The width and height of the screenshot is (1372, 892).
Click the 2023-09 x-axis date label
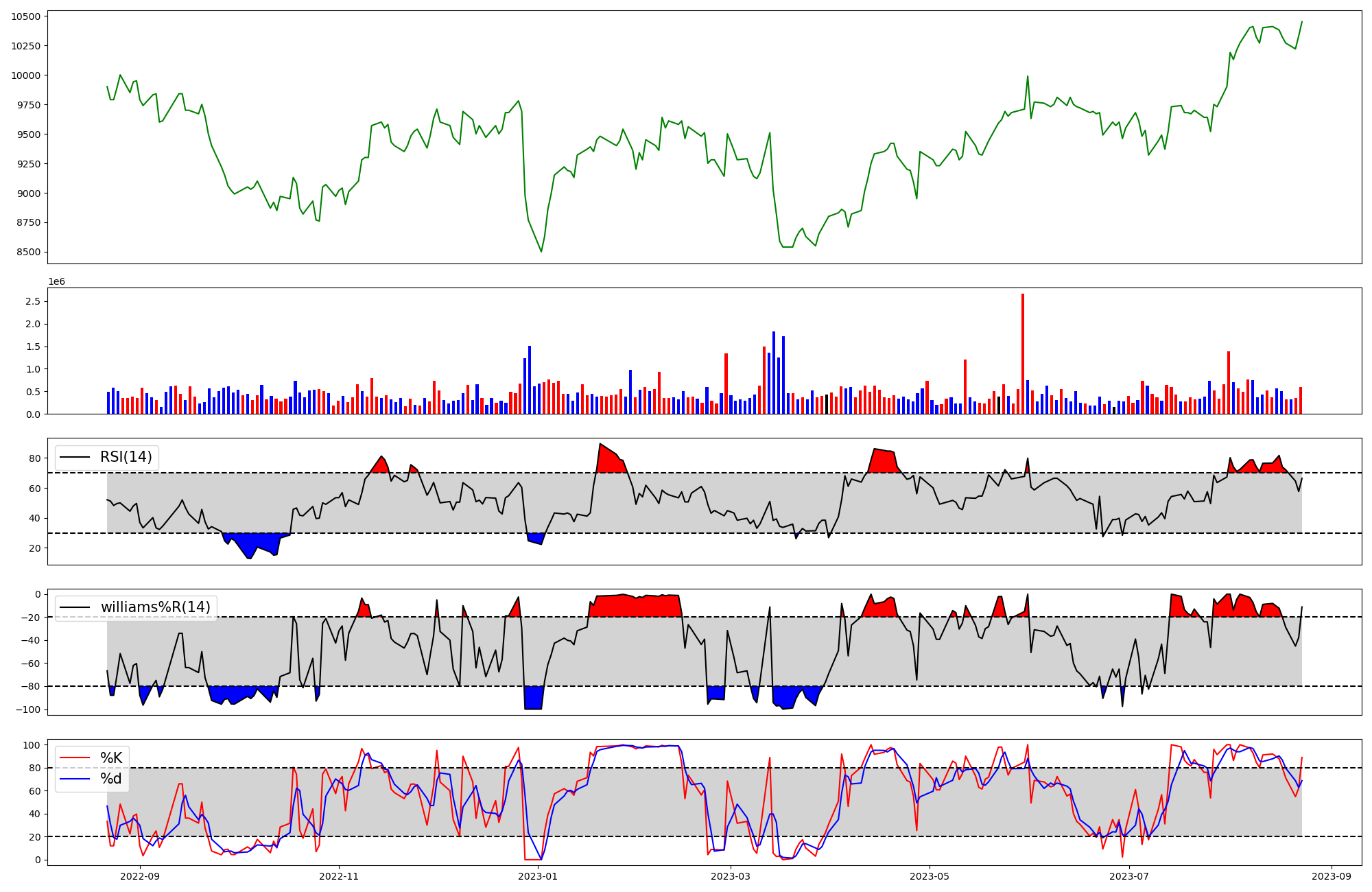tap(1332, 876)
